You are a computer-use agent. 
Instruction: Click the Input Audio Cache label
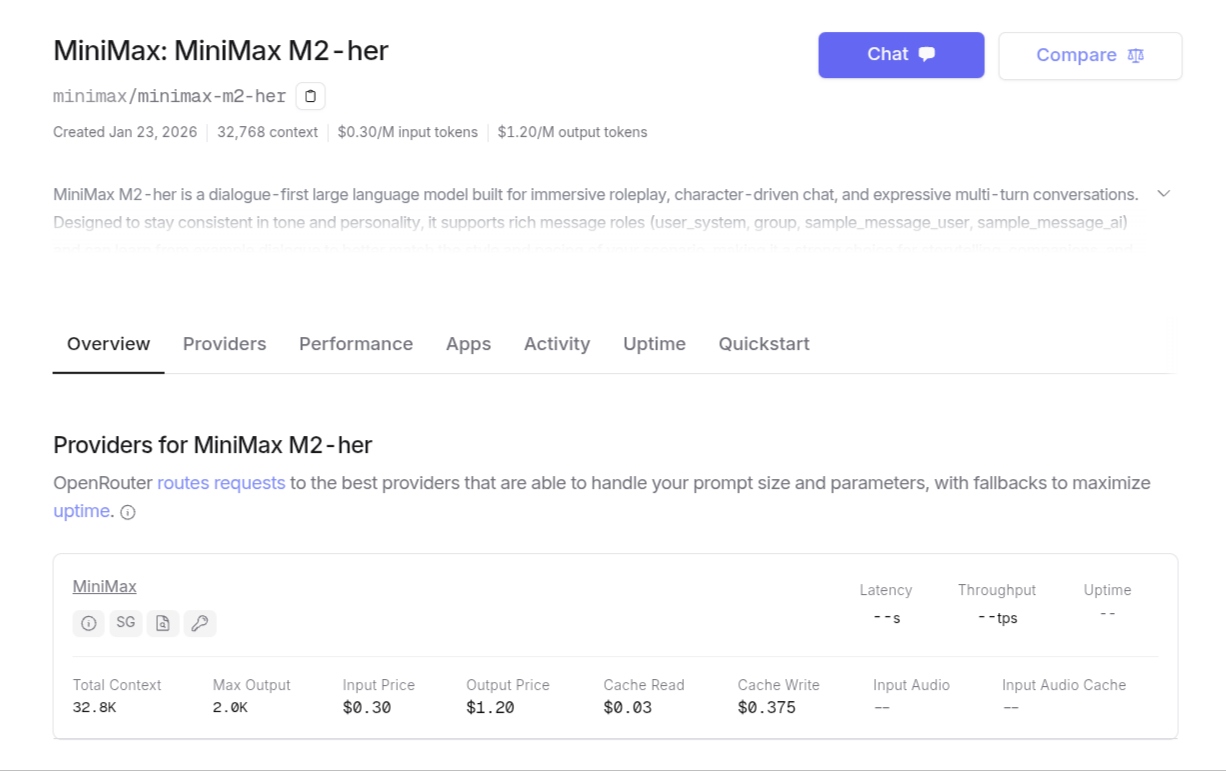pyautogui.click(x=1064, y=685)
